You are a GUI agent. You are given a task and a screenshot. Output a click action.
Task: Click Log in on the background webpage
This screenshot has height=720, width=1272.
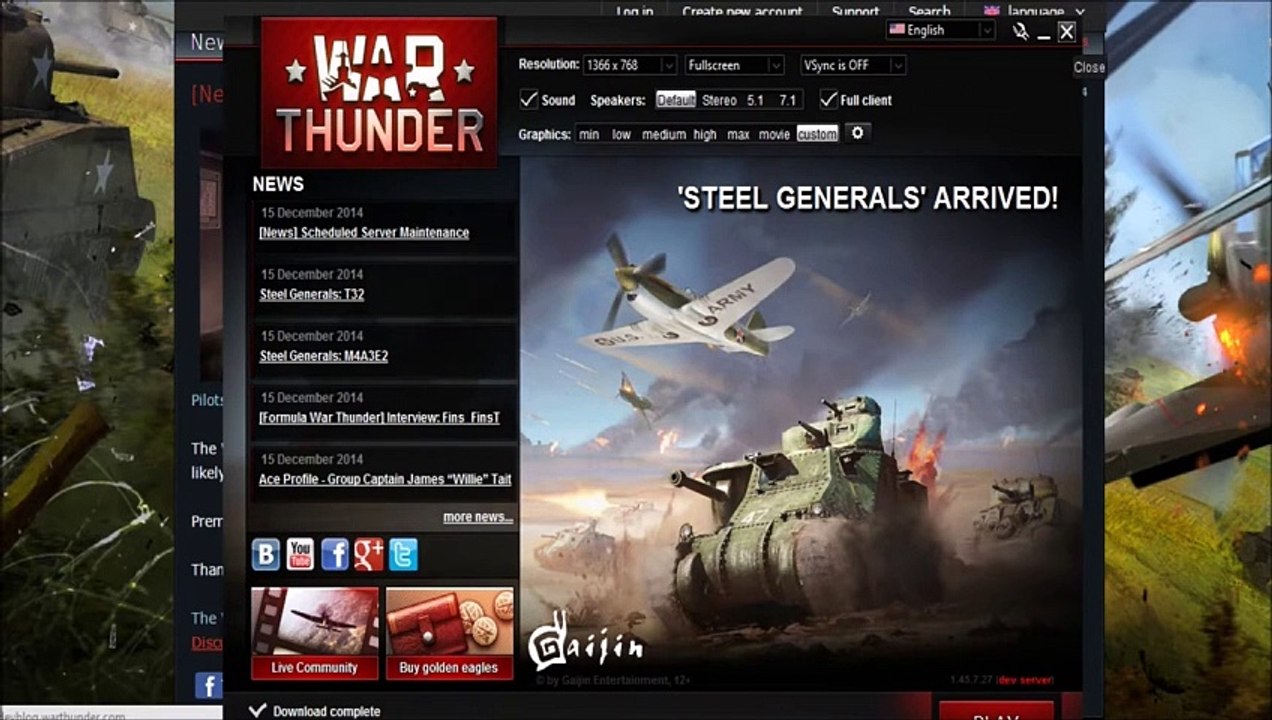[634, 11]
